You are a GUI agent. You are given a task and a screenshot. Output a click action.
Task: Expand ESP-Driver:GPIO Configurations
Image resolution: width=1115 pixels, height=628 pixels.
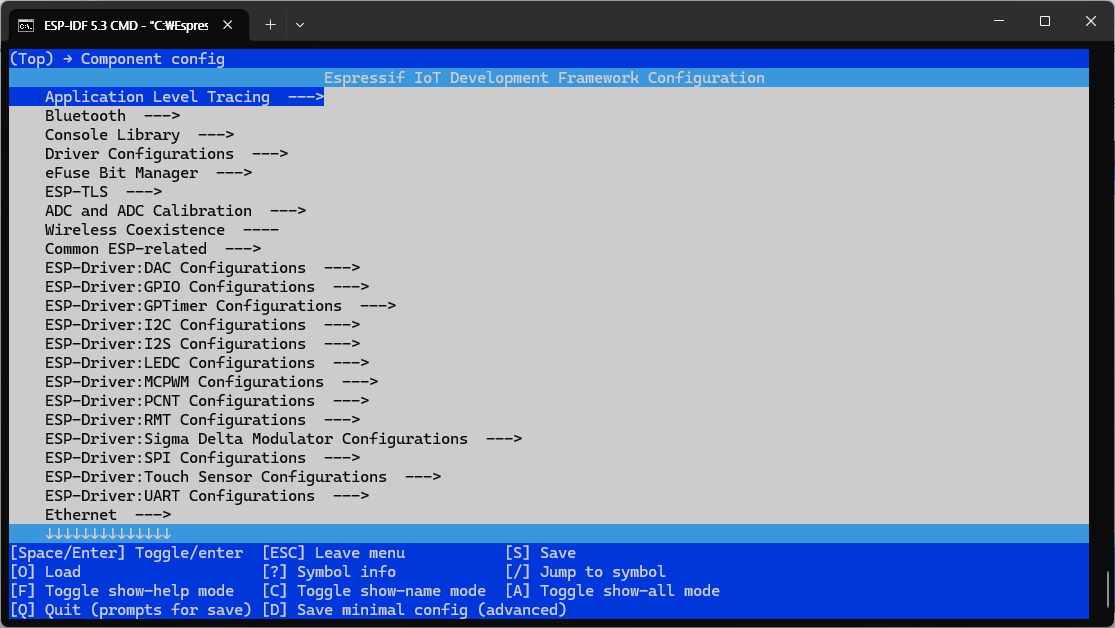[207, 287]
